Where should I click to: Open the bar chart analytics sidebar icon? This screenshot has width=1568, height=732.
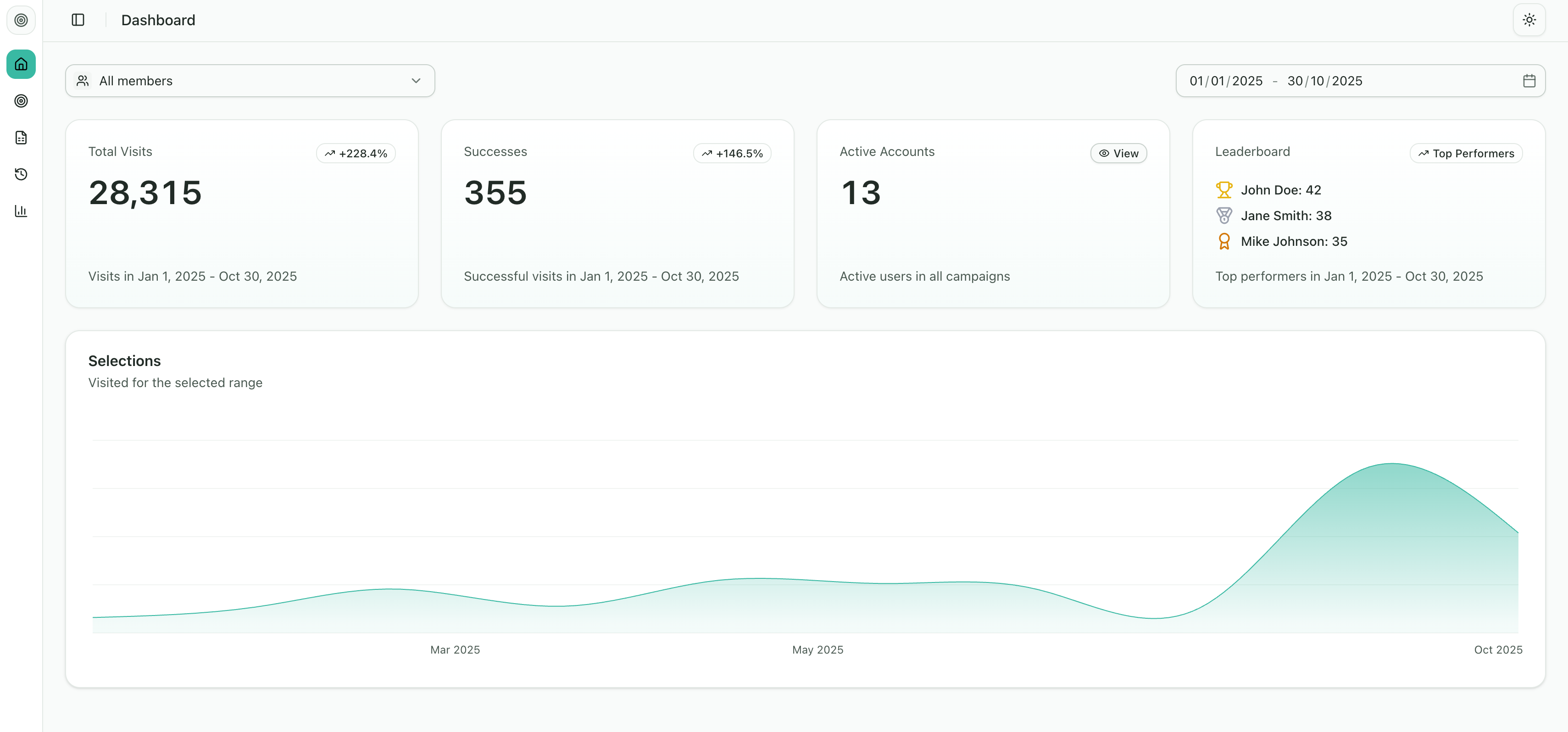(x=21, y=211)
